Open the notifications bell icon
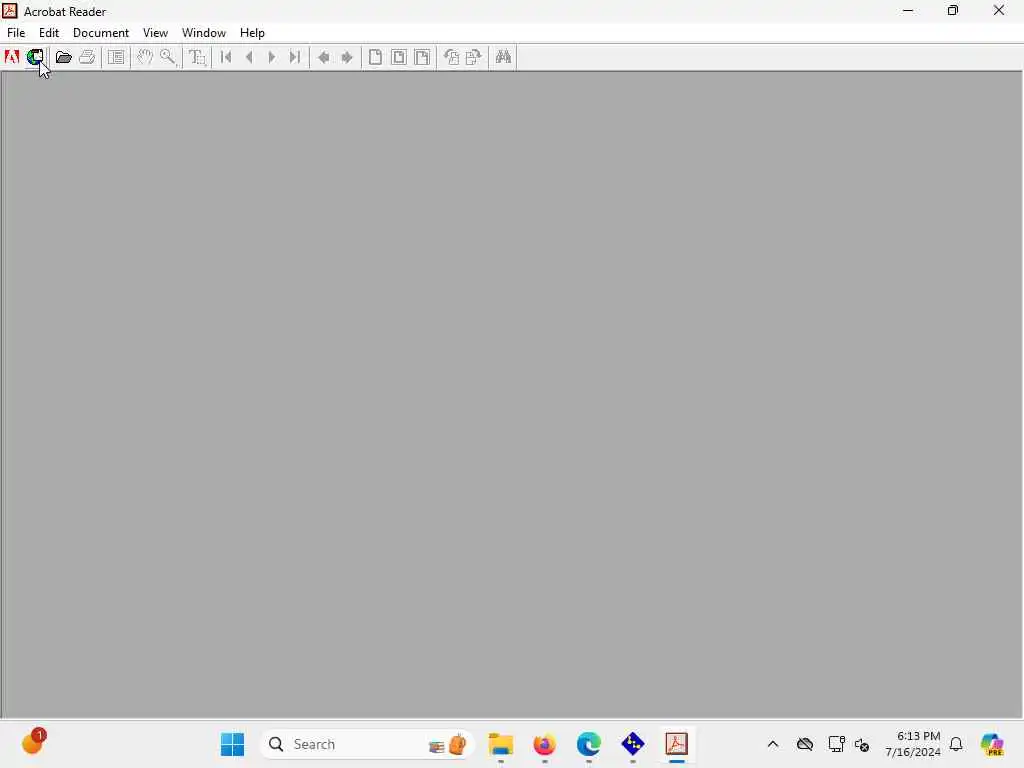1024x768 pixels. pyautogui.click(x=956, y=744)
